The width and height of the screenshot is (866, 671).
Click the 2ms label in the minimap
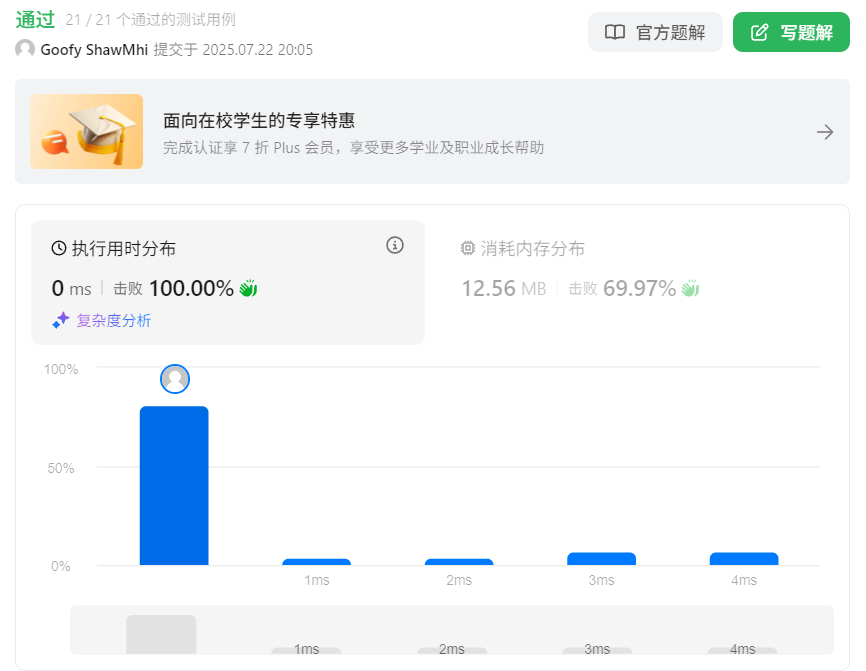tap(452, 649)
